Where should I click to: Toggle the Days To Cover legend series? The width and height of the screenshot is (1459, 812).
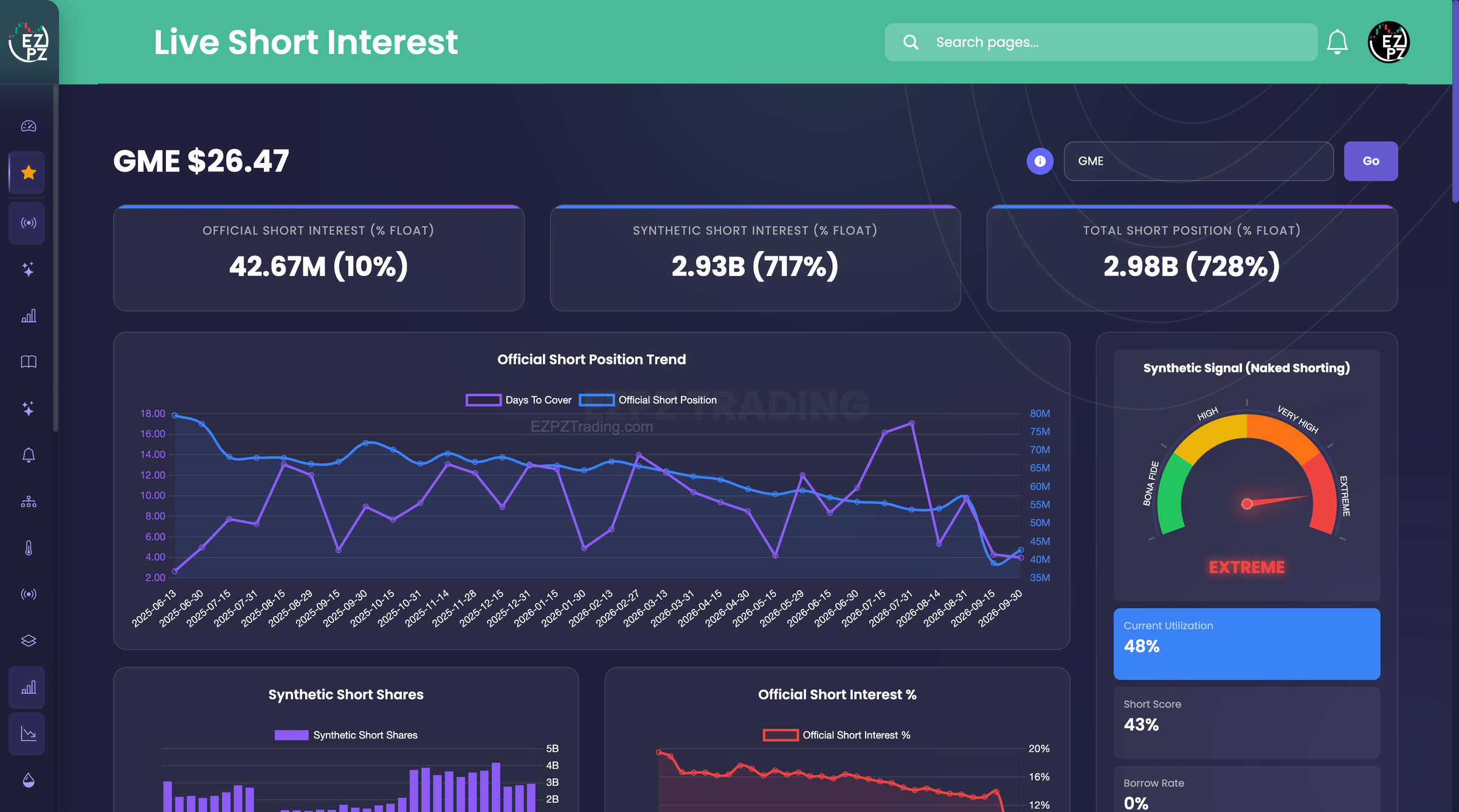click(519, 400)
